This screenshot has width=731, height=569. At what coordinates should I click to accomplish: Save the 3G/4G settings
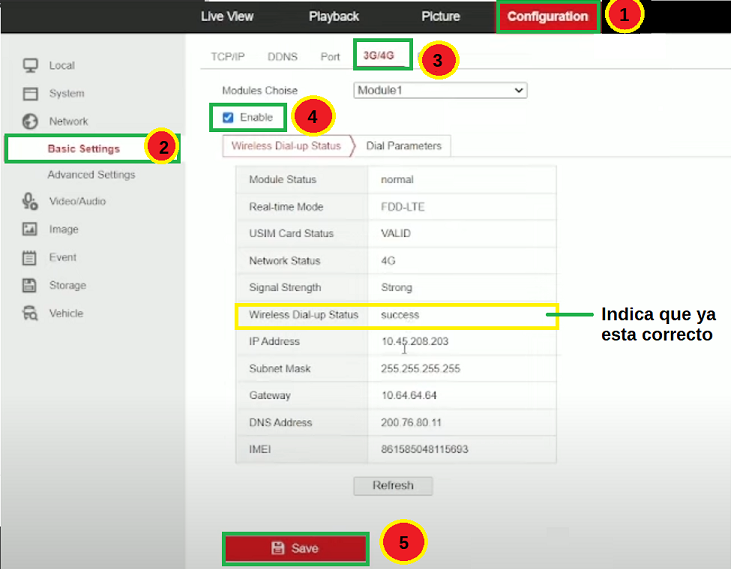click(x=296, y=548)
